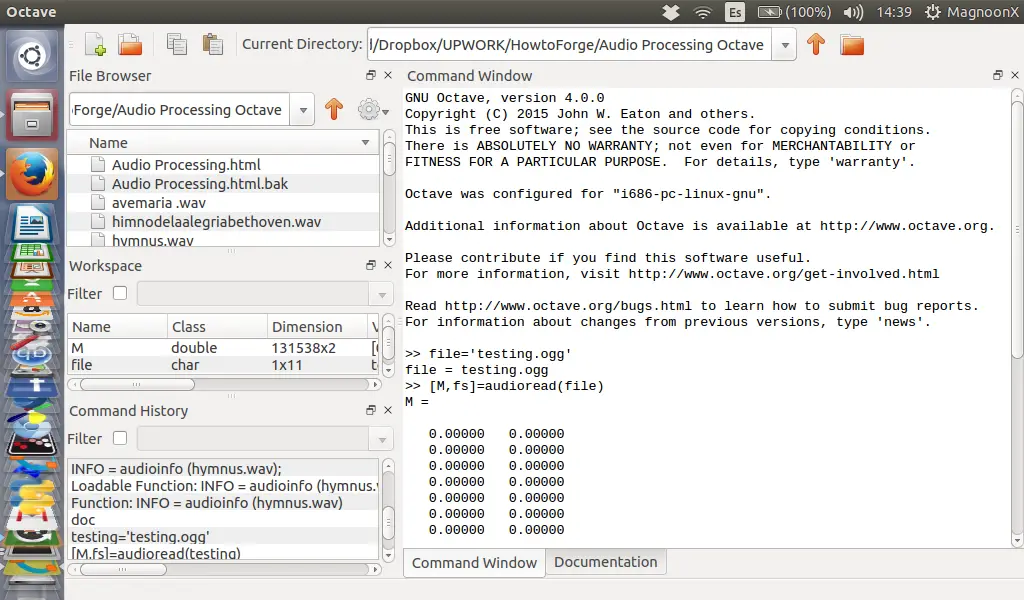Click Command History scroll down arrow
1024x600 pixels.
(389, 556)
